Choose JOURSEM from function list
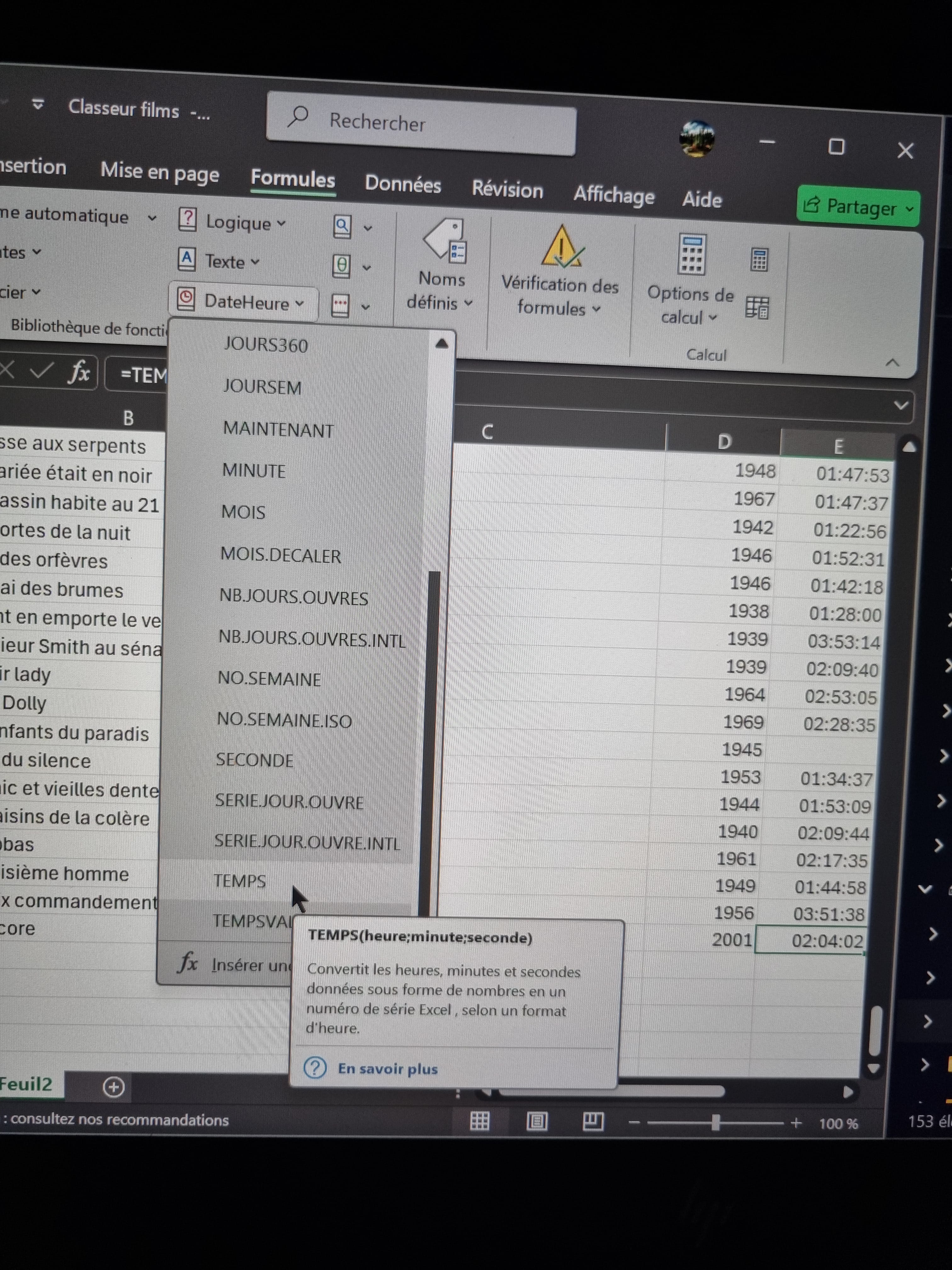 pyautogui.click(x=262, y=386)
